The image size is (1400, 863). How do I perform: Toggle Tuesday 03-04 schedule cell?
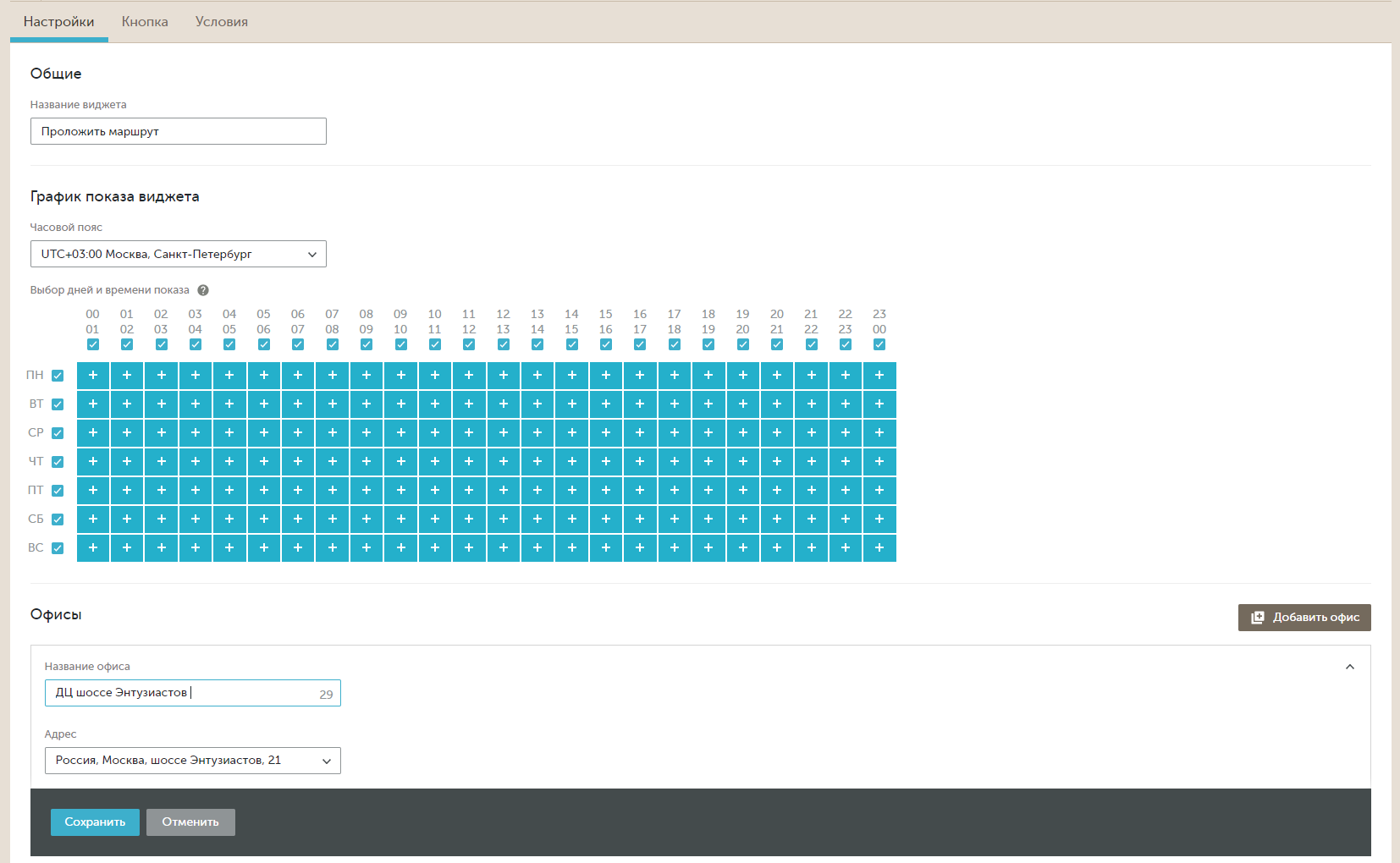[x=196, y=404]
